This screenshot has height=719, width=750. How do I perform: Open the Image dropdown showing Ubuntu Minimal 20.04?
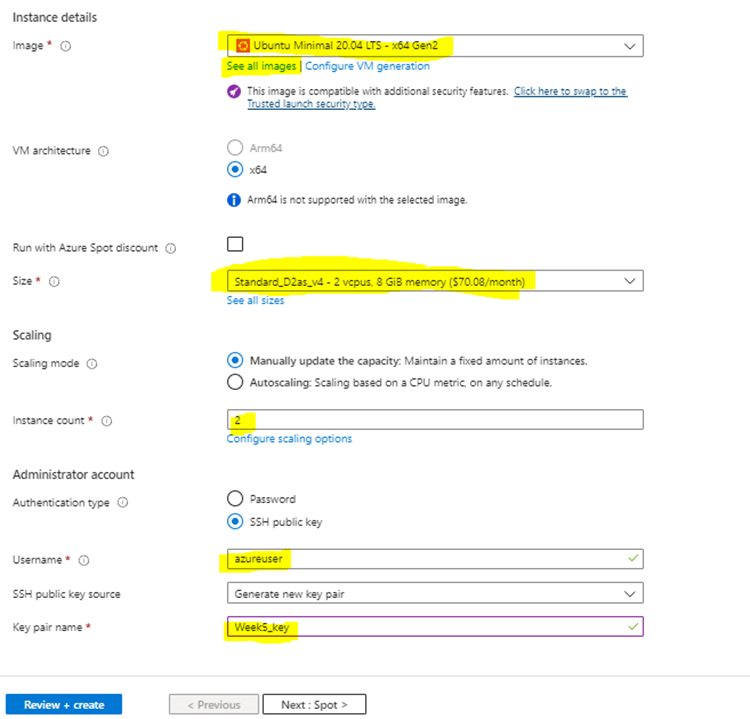pos(435,45)
